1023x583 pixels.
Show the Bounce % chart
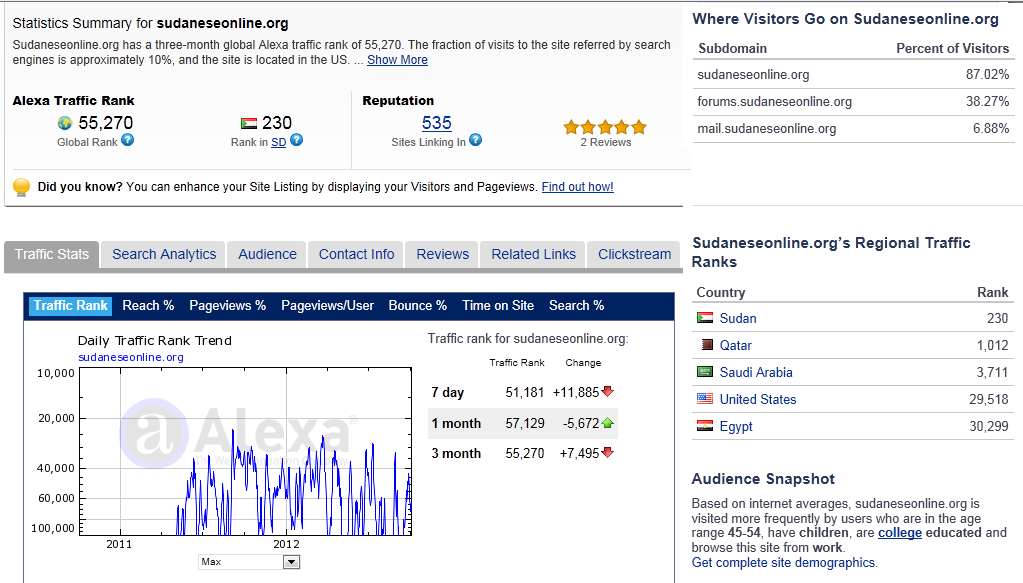click(x=417, y=306)
